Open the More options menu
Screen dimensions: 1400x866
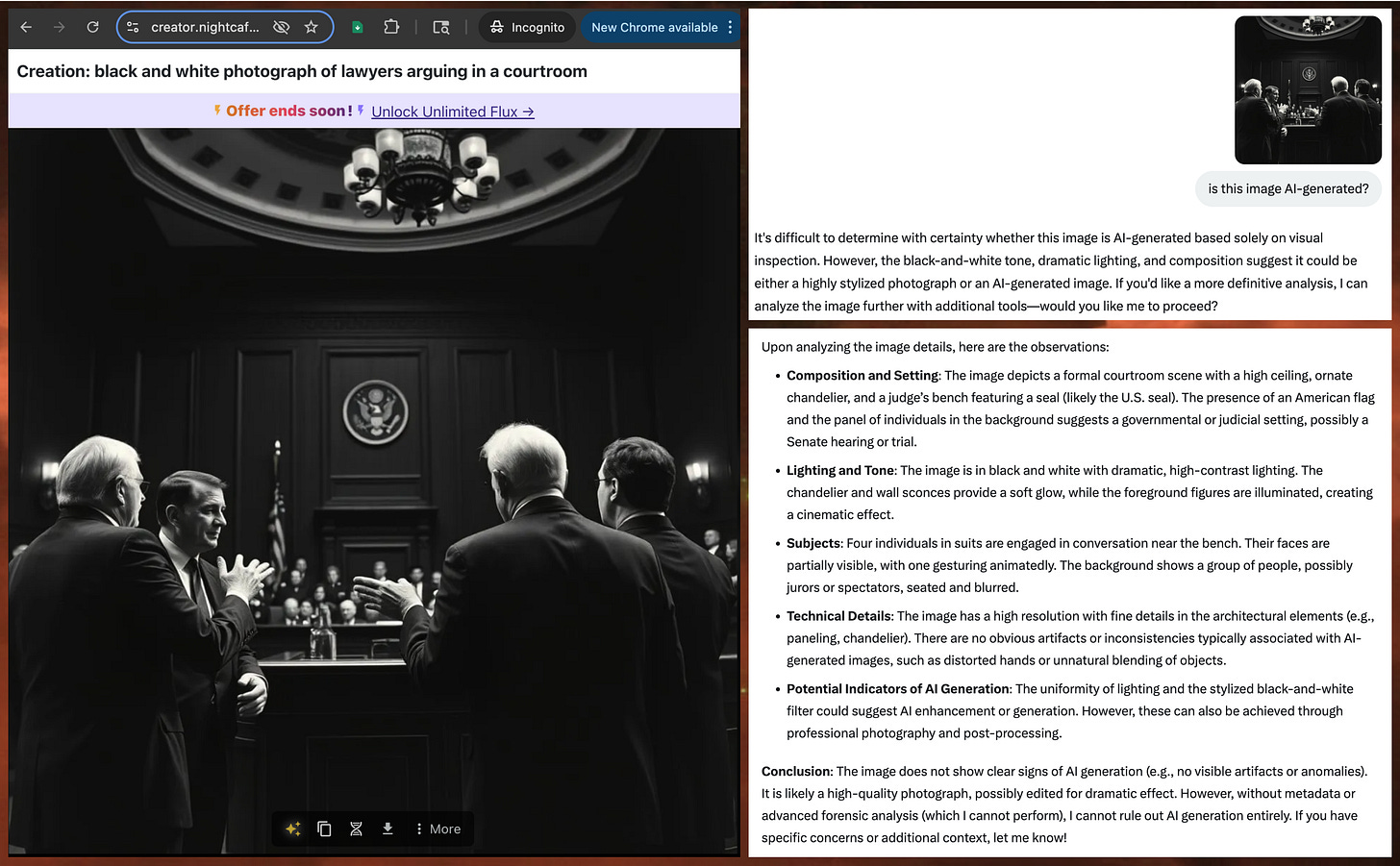click(x=437, y=828)
